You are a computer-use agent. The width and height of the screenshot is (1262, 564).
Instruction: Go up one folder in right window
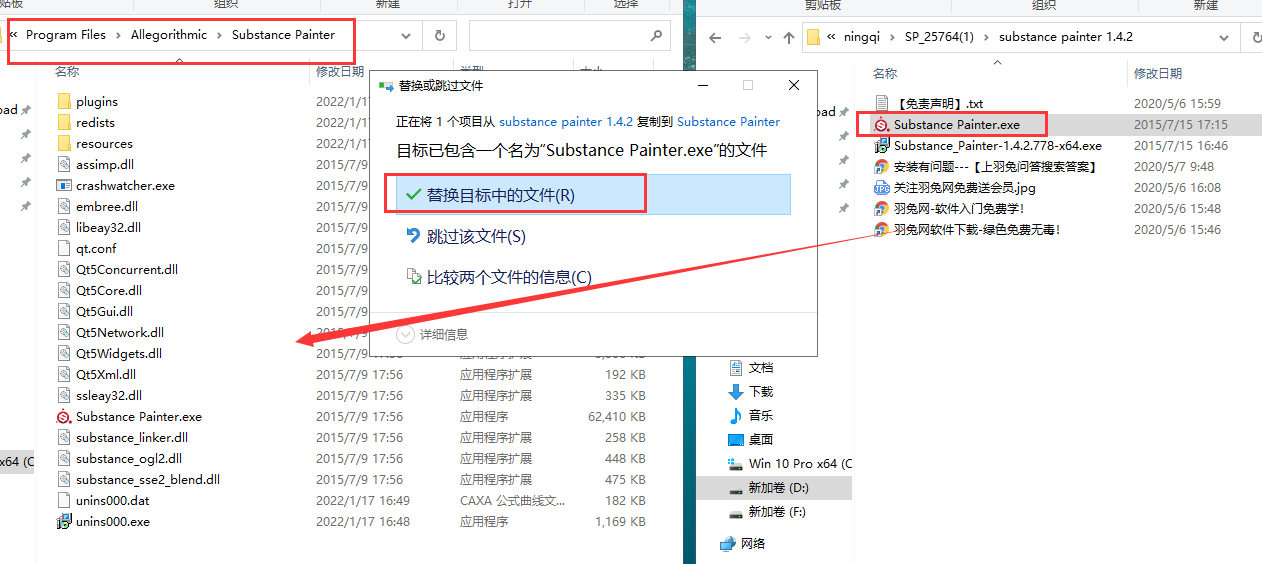(788, 38)
